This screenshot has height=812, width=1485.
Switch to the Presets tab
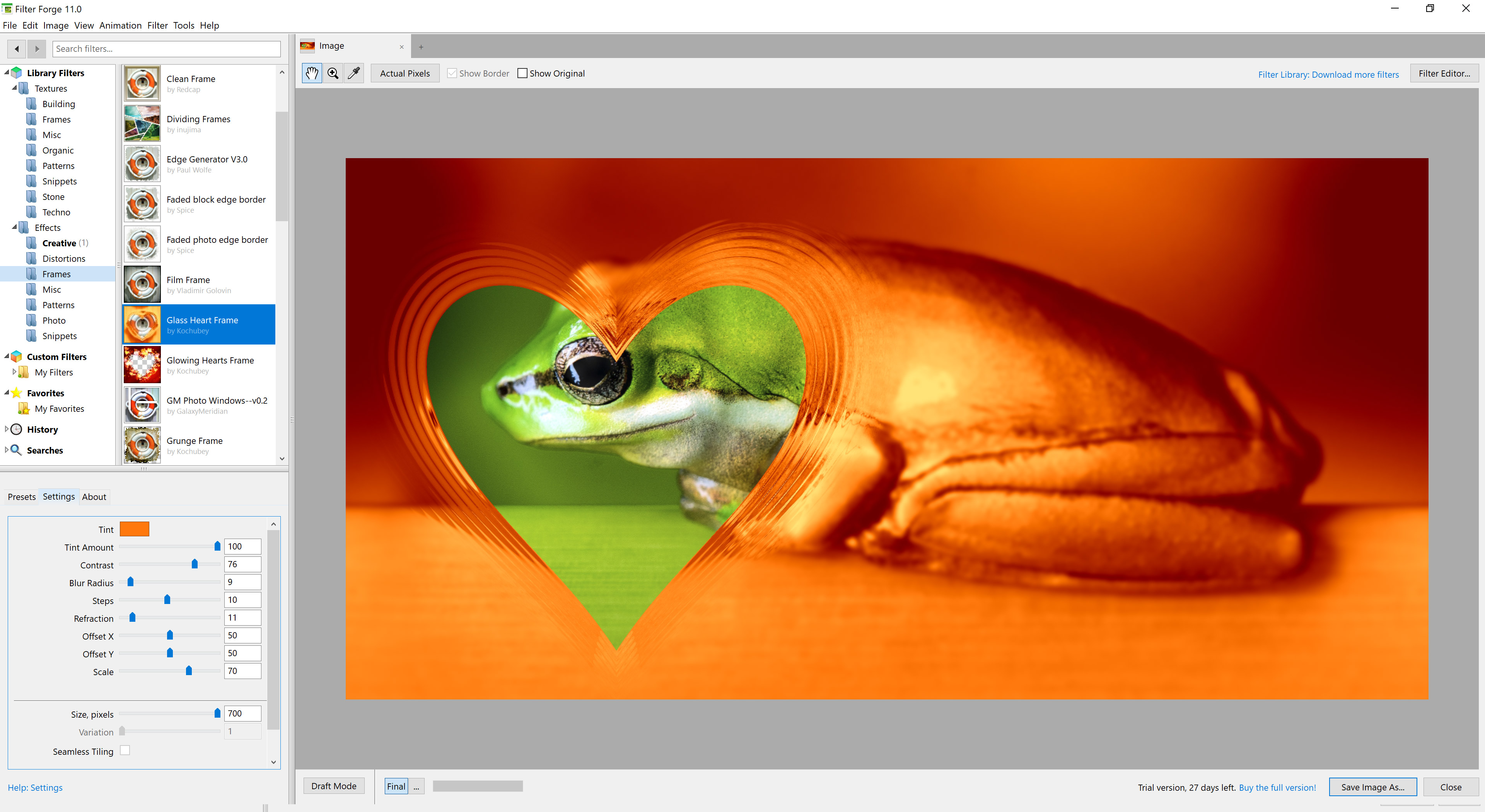tap(21, 497)
